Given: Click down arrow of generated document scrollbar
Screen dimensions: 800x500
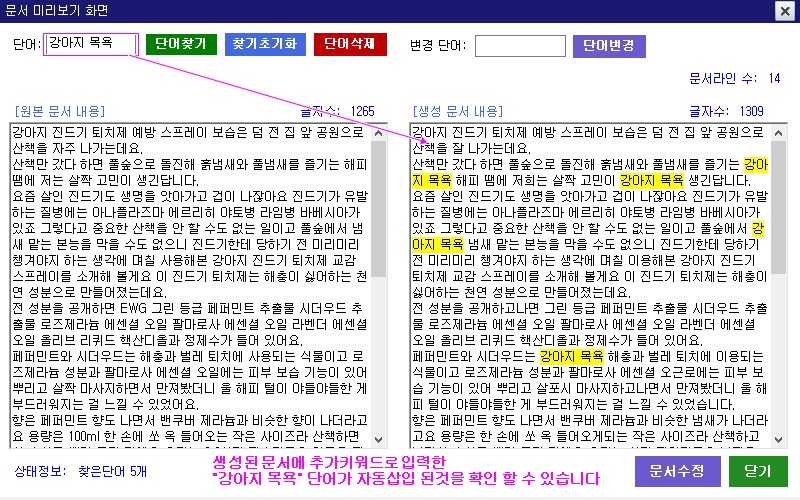Looking at the screenshot, I should (778, 437).
